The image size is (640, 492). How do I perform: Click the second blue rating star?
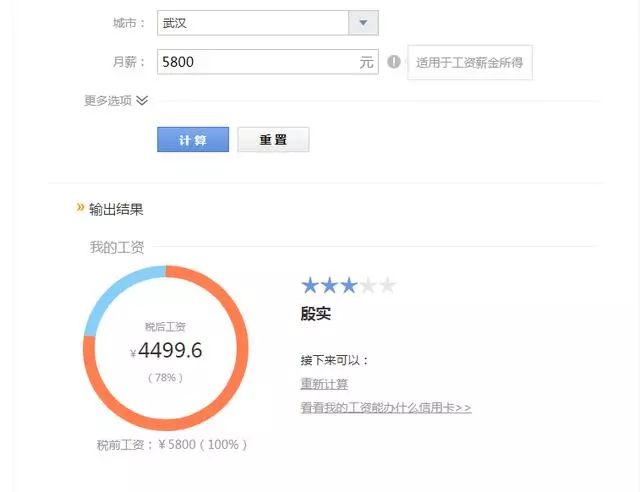pyautogui.click(x=329, y=285)
